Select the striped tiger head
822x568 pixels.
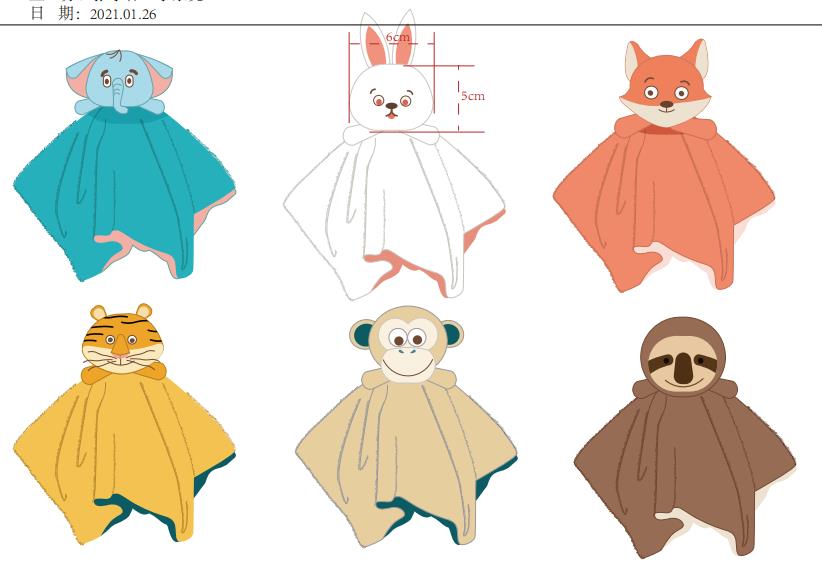click(120, 342)
